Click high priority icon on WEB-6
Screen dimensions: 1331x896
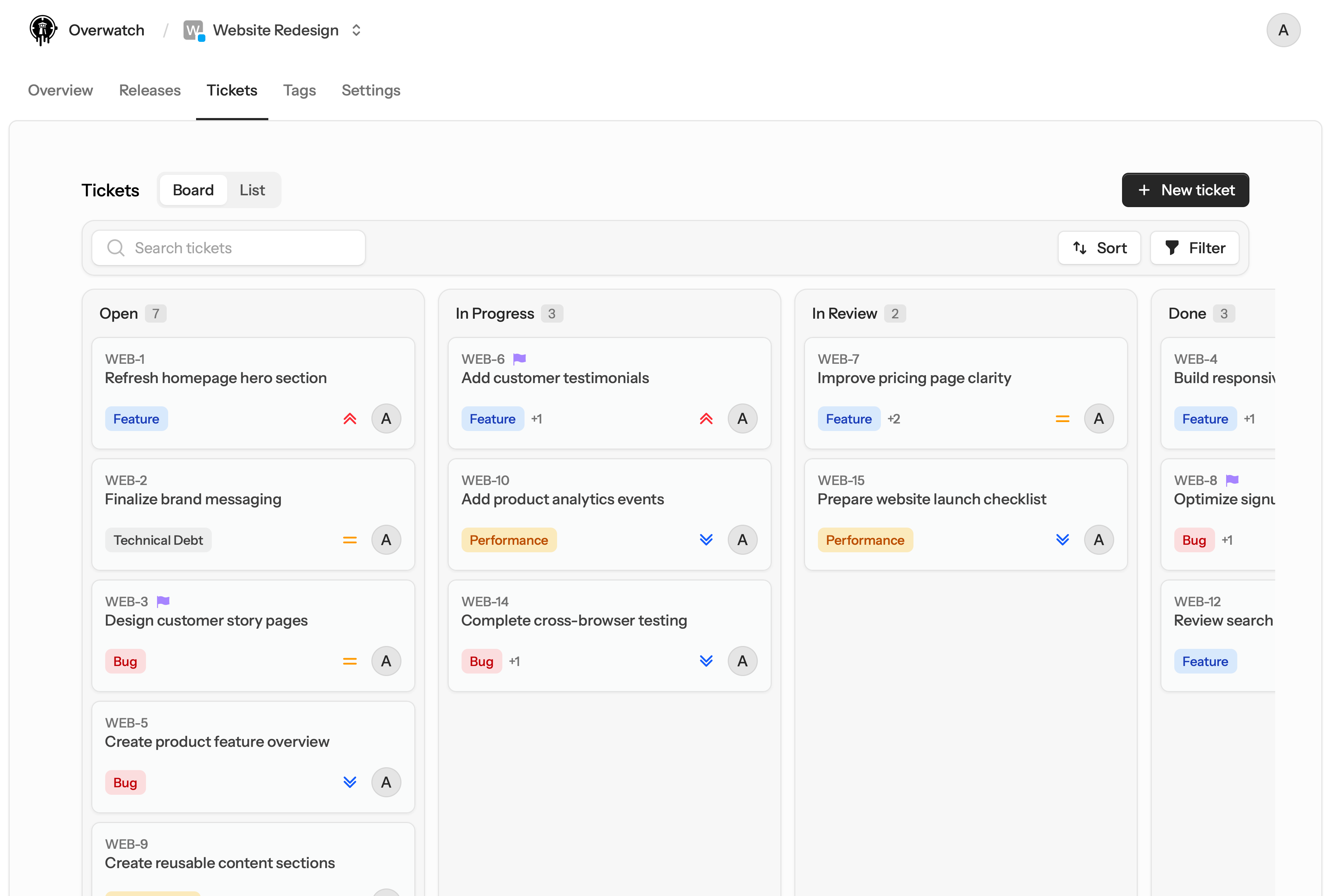point(706,419)
